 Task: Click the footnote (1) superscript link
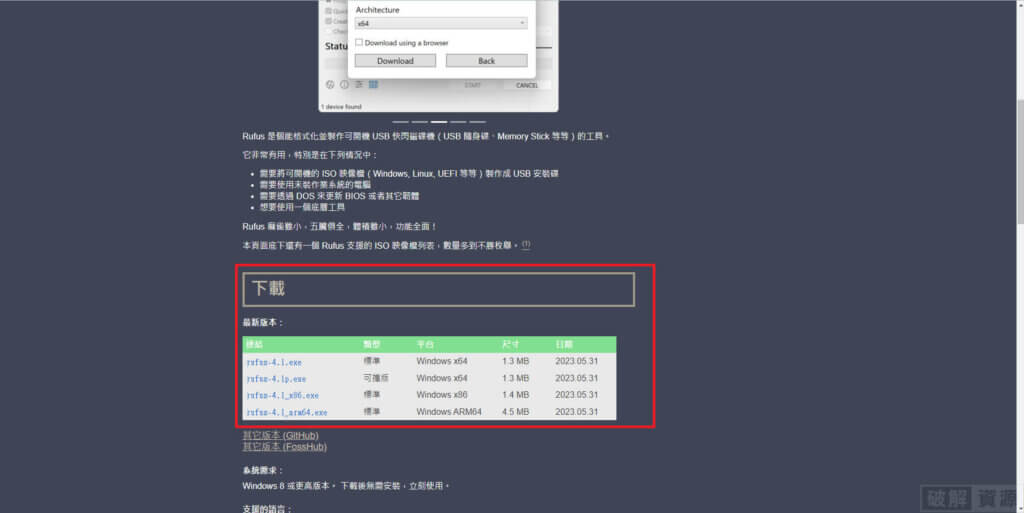pyautogui.click(x=526, y=244)
